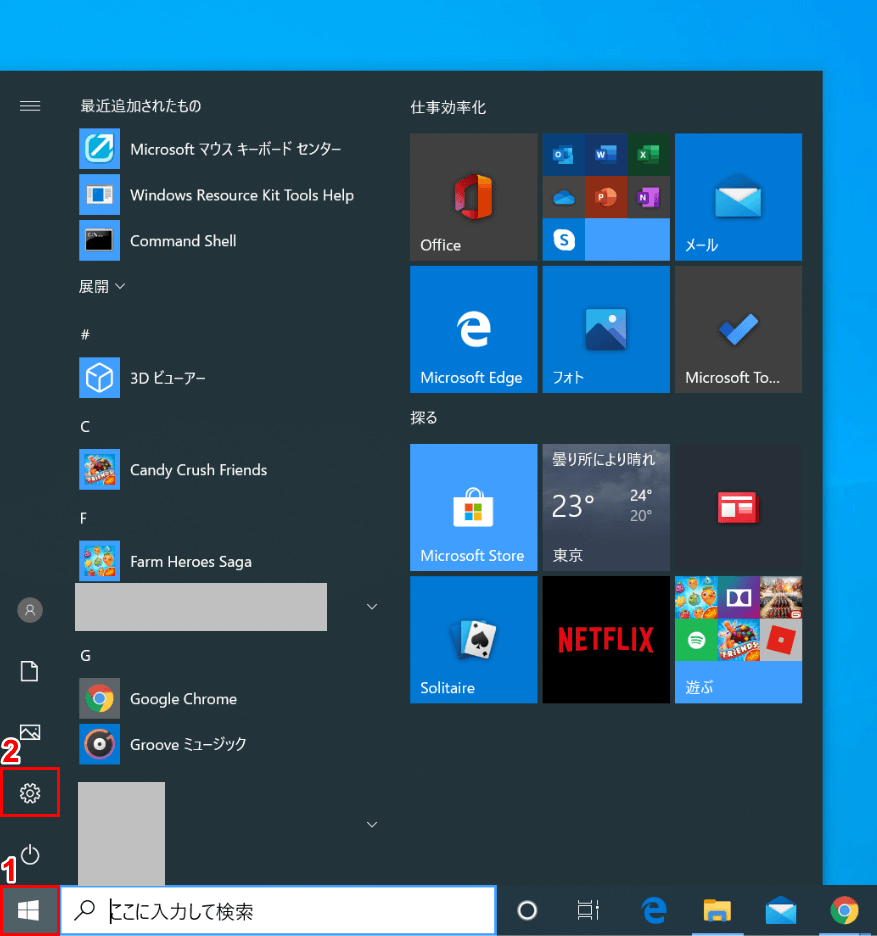Open the Office tile
The height and width of the screenshot is (936, 877).
click(x=473, y=197)
